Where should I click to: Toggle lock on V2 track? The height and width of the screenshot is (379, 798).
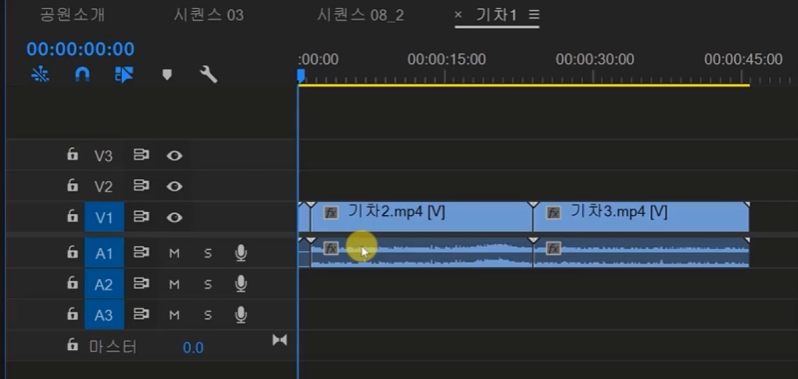coord(73,186)
